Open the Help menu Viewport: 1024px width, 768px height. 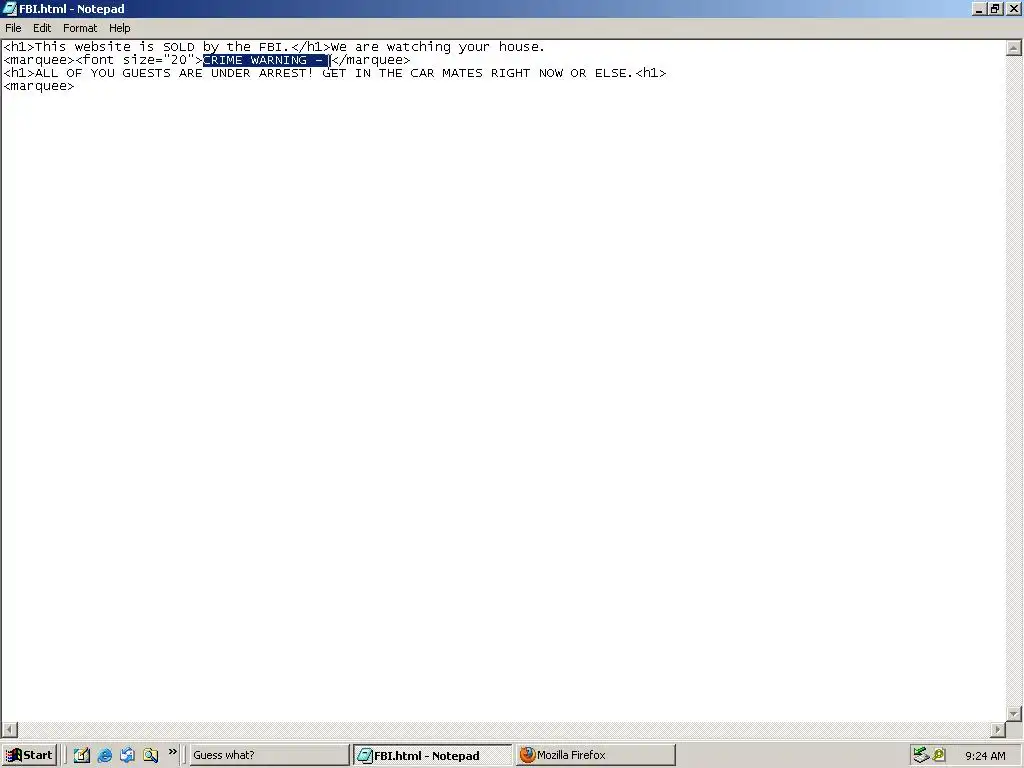pyautogui.click(x=120, y=28)
